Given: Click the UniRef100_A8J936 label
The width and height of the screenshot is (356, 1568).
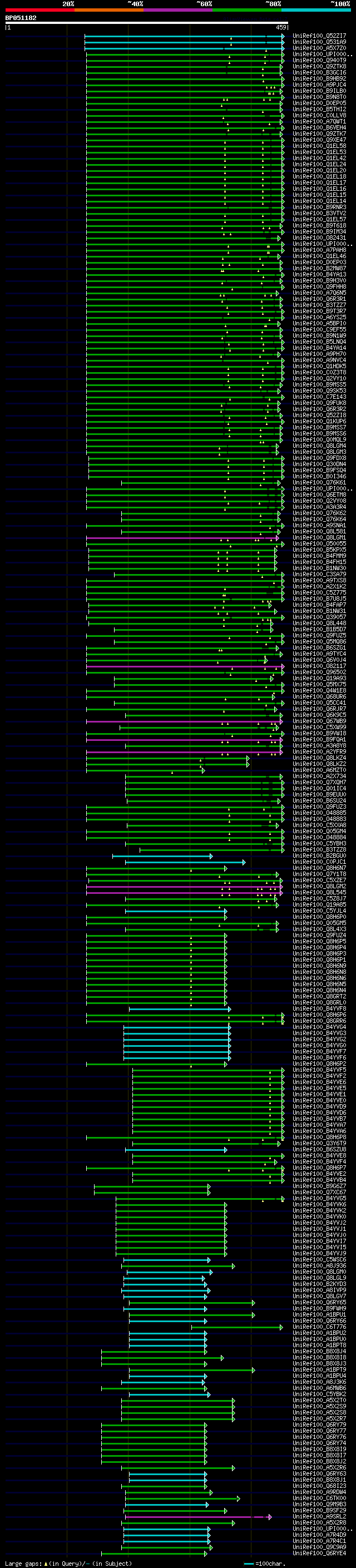Looking at the screenshot, I should pos(319,1265).
